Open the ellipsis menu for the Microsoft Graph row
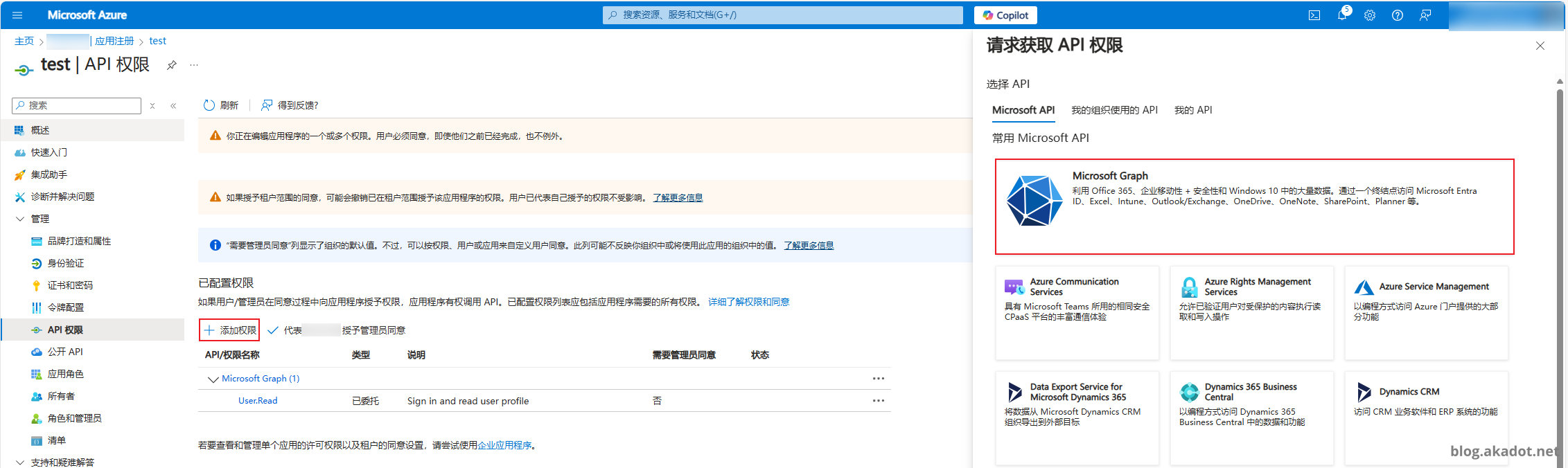Screen dimensions: 1568x468 click(x=879, y=379)
